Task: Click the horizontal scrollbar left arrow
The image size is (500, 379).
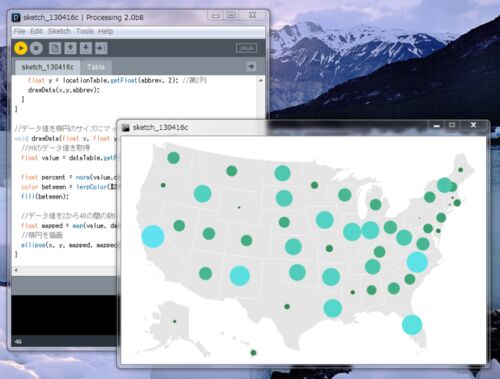Action: pyautogui.click(x=16, y=270)
